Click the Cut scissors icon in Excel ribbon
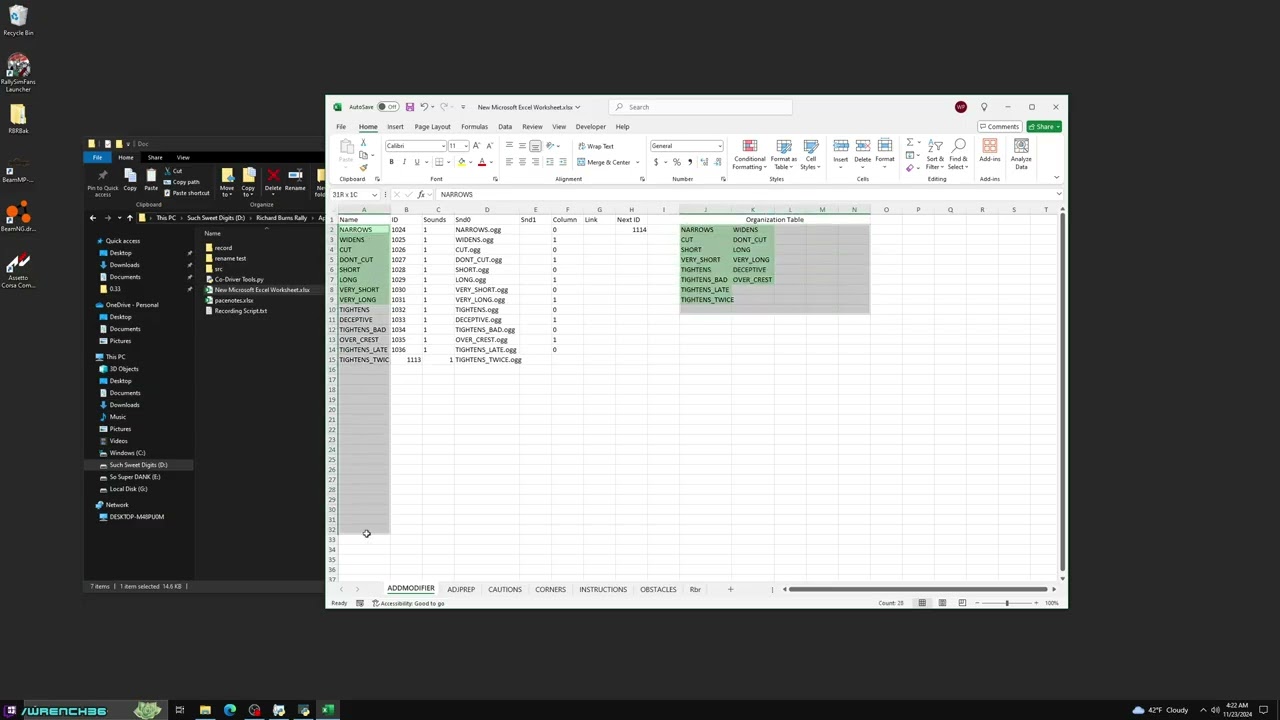 click(x=363, y=145)
